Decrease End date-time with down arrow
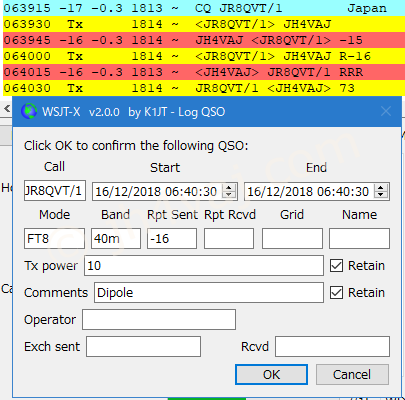Viewport: 405px width, 400px height. pos(381,195)
